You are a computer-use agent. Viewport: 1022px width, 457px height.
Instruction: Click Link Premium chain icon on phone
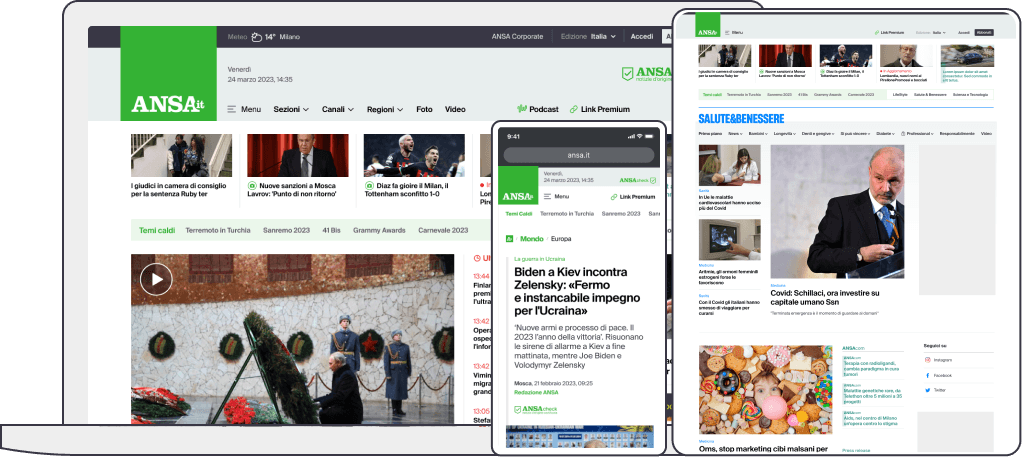[x=613, y=197]
